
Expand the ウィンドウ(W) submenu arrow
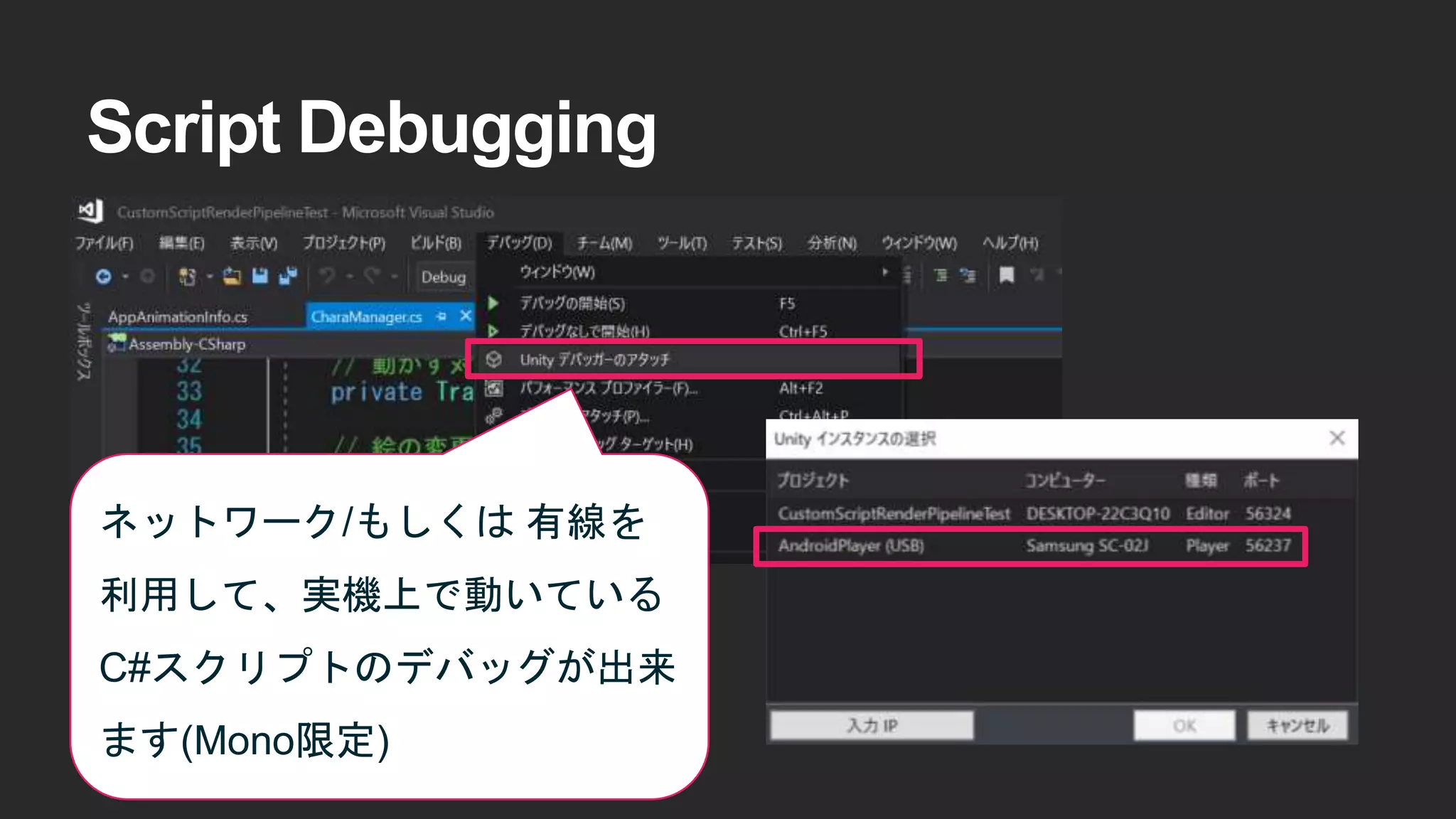(885, 272)
